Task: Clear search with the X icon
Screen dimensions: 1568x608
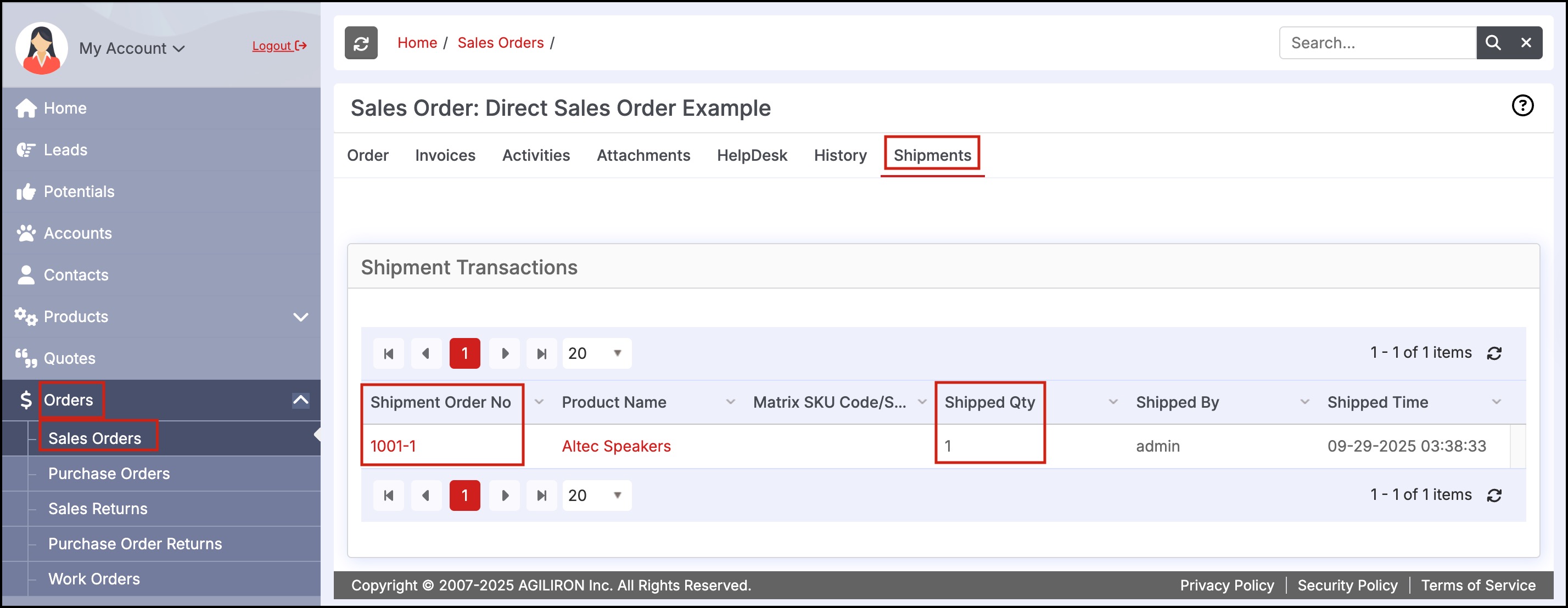Action: (x=1526, y=43)
